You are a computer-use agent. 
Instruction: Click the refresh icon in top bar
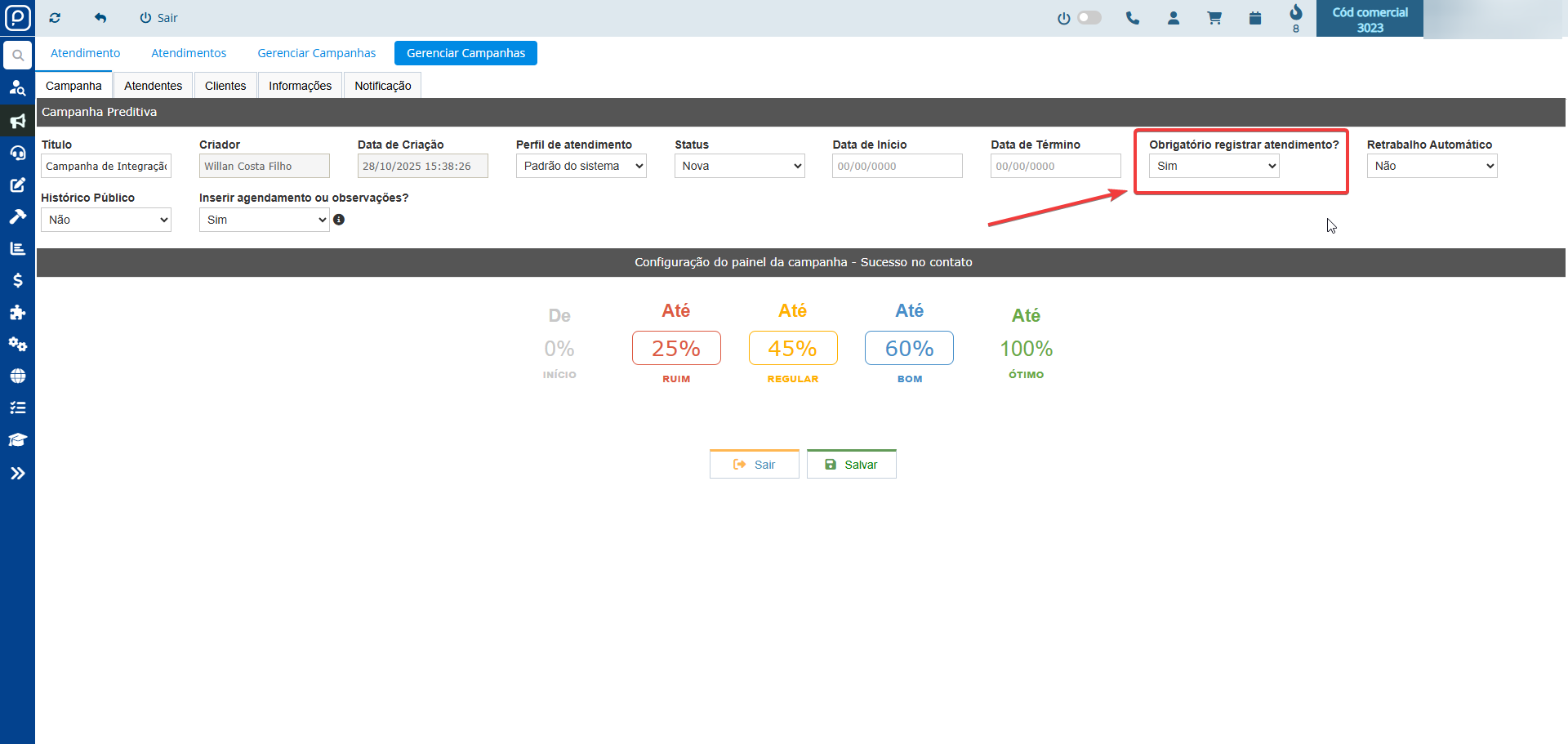[55, 18]
